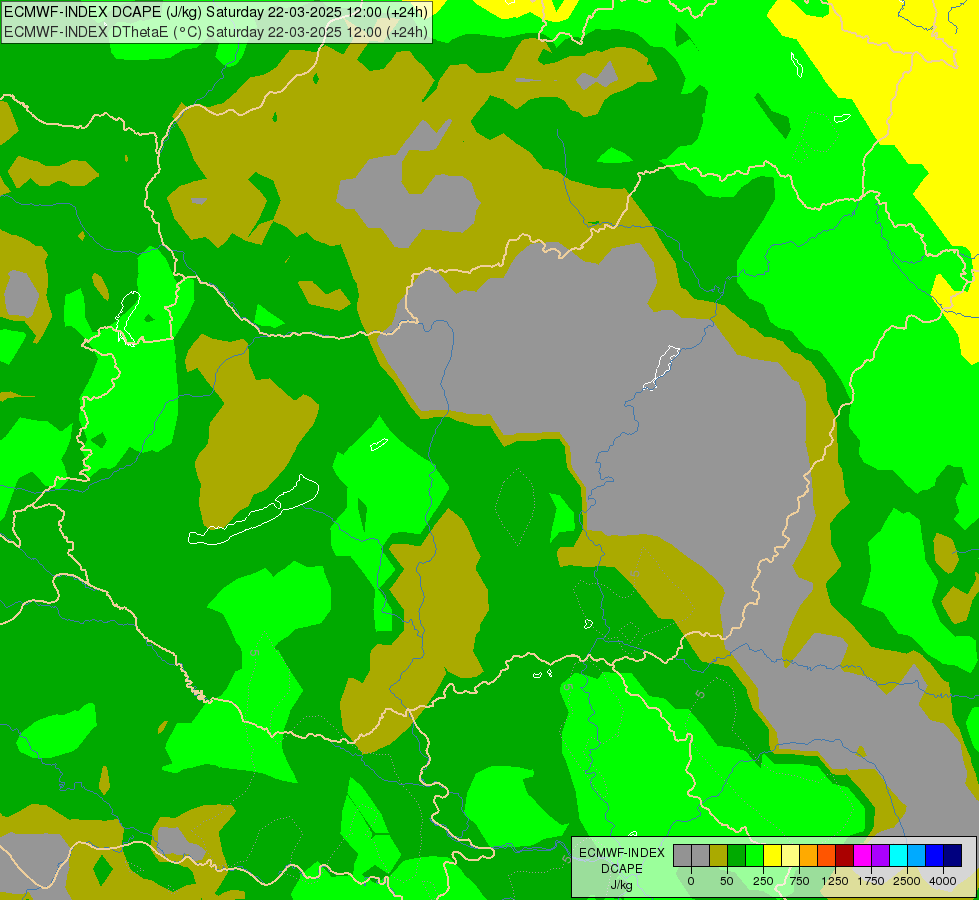Click the magenta legend swatch
Viewport: 979px width, 900px height.
coord(862,856)
